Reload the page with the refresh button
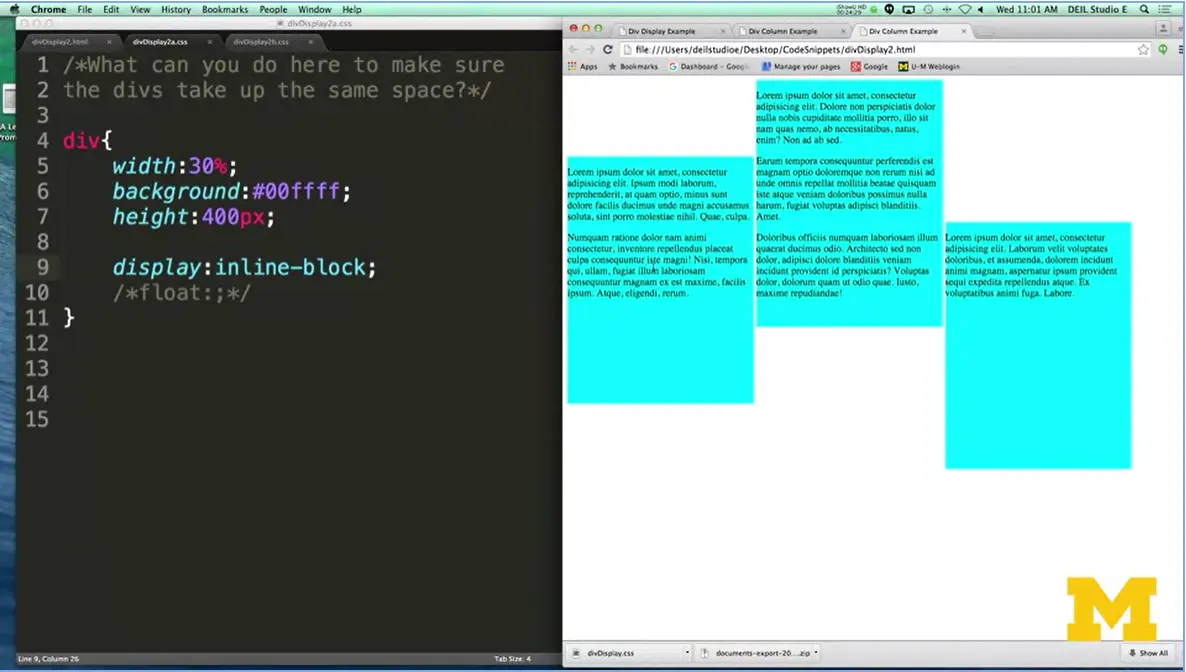 [x=608, y=47]
